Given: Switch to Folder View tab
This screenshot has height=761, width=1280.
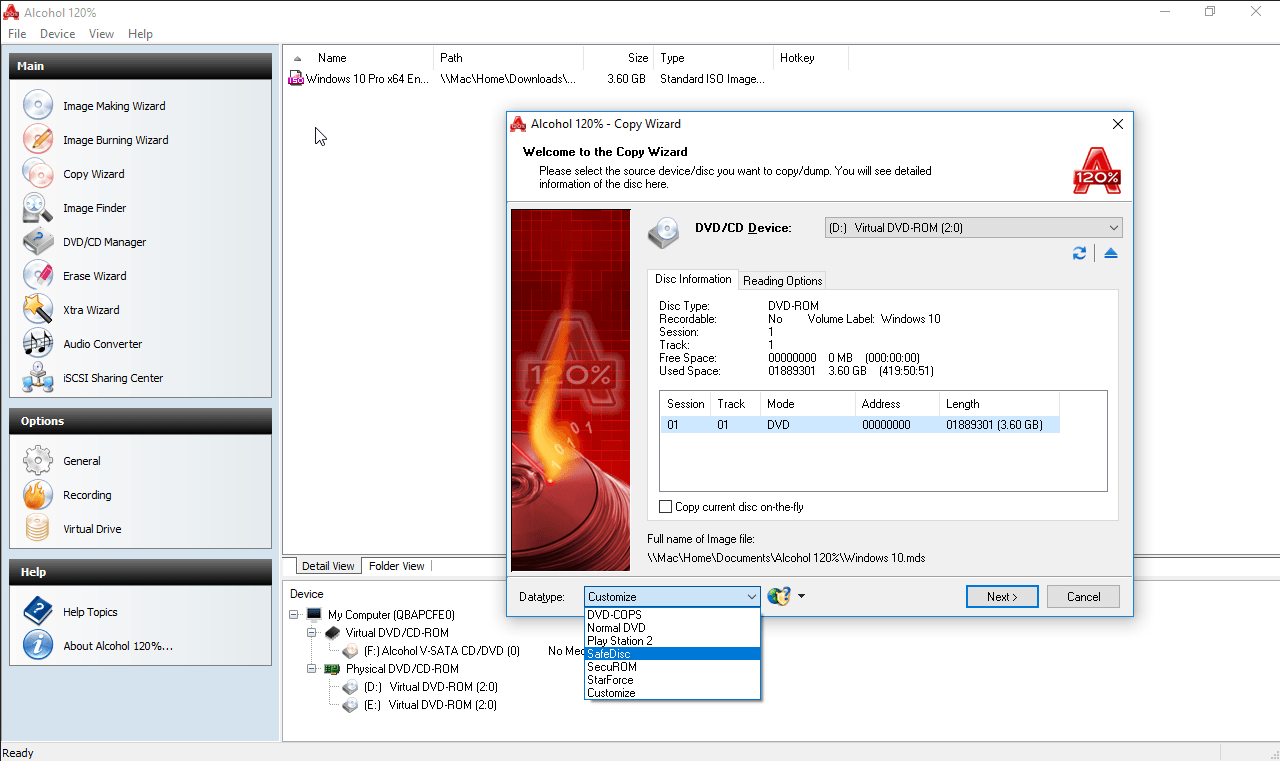Looking at the screenshot, I should coord(396,566).
